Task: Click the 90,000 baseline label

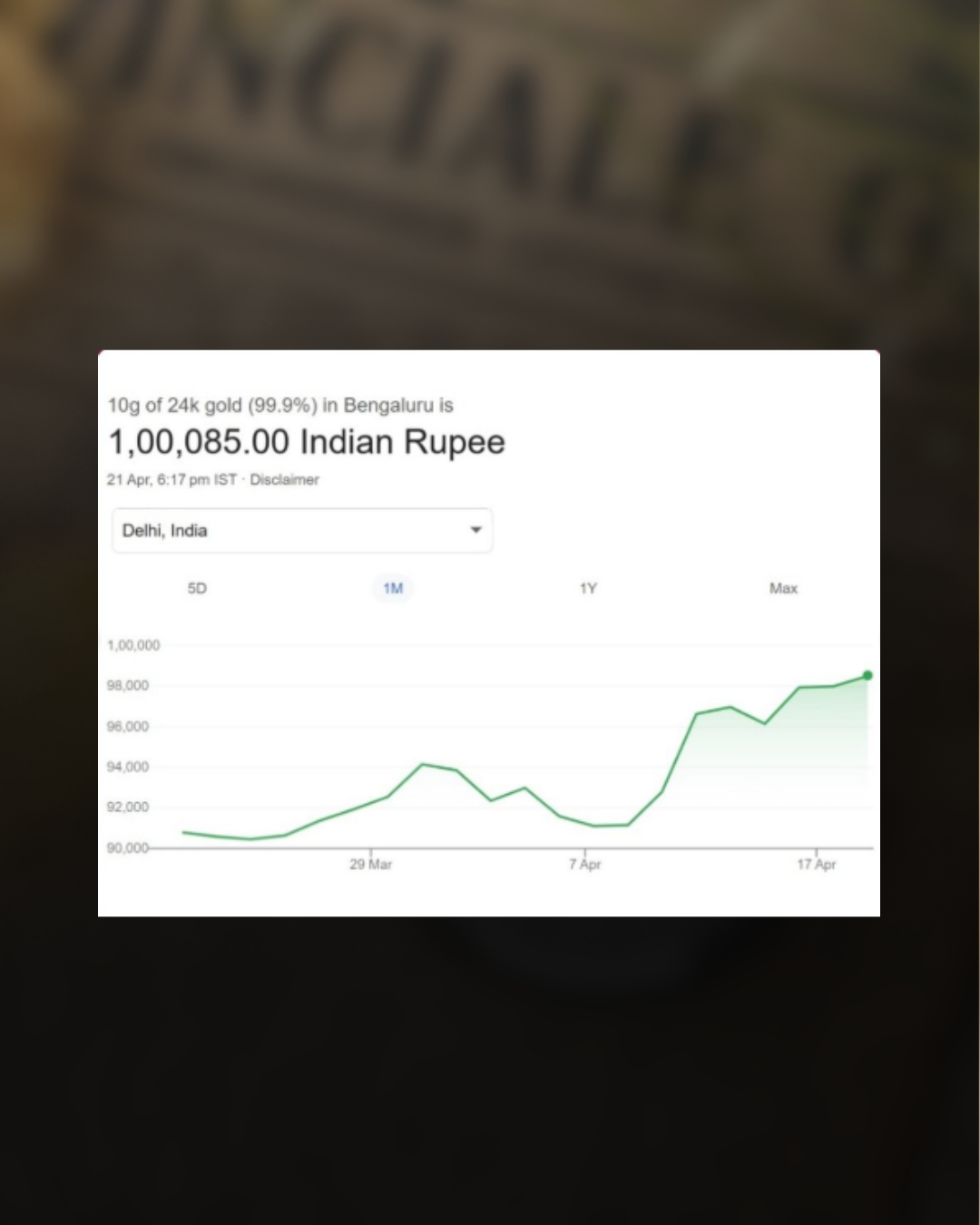Action: point(128,848)
